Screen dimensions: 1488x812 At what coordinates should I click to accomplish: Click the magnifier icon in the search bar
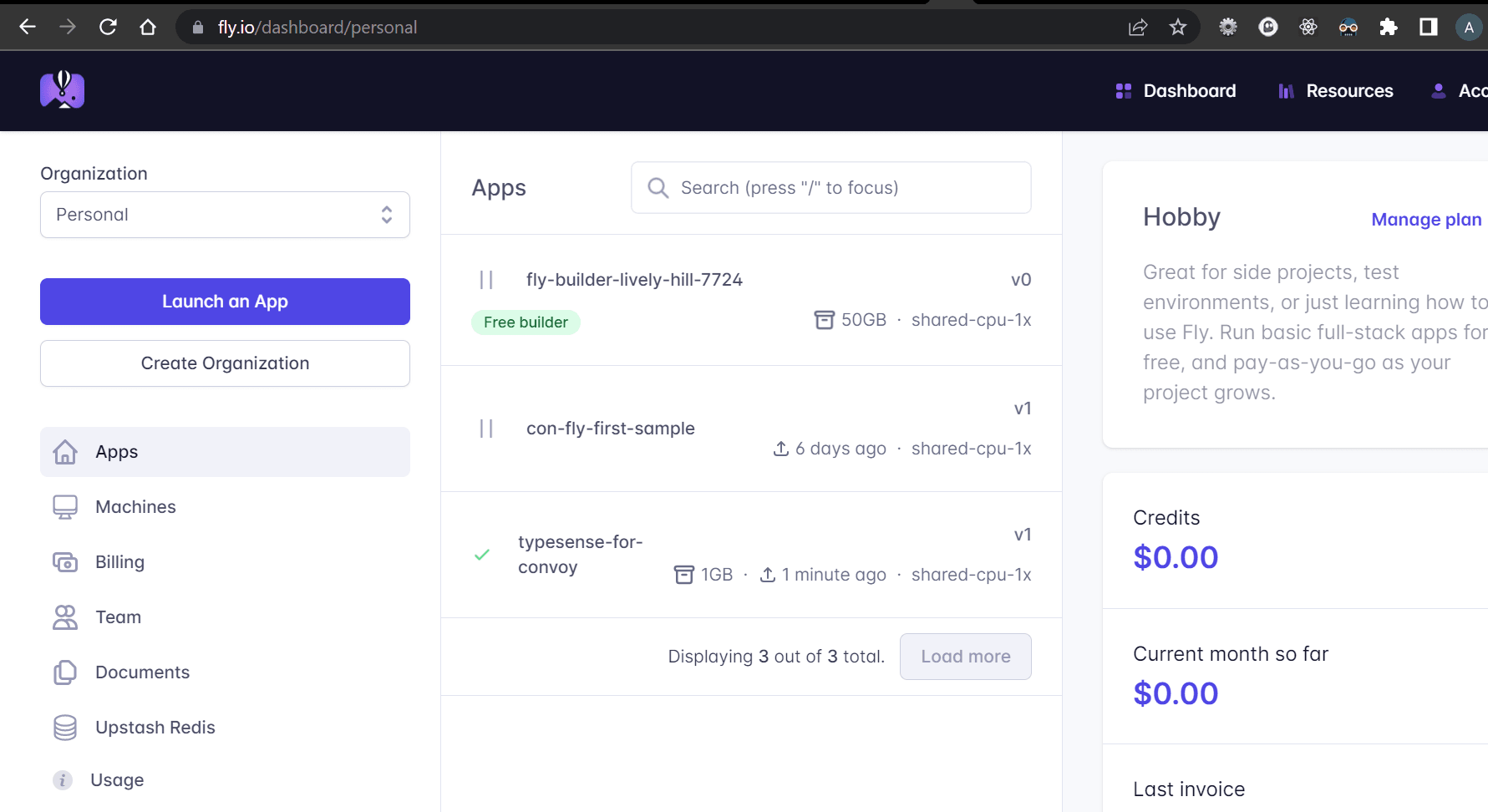coord(658,187)
